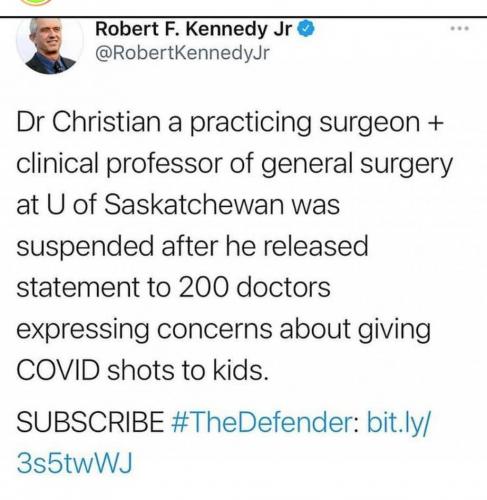The image size is (487, 500).
Task: Click the blue verified checkmark badge
Action: point(306,29)
